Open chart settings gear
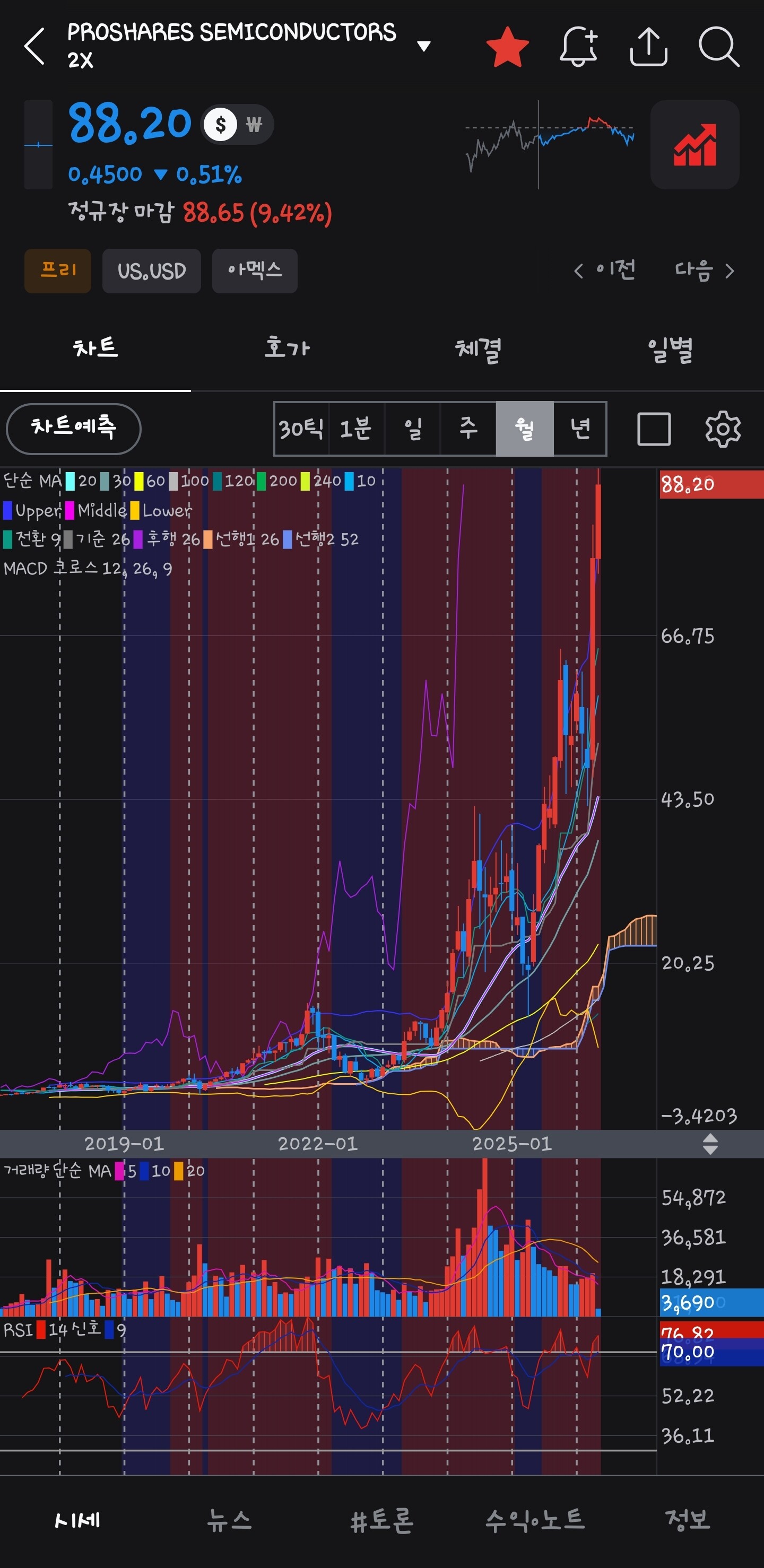Viewport: 764px width, 1568px height. pyautogui.click(x=723, y=429)
